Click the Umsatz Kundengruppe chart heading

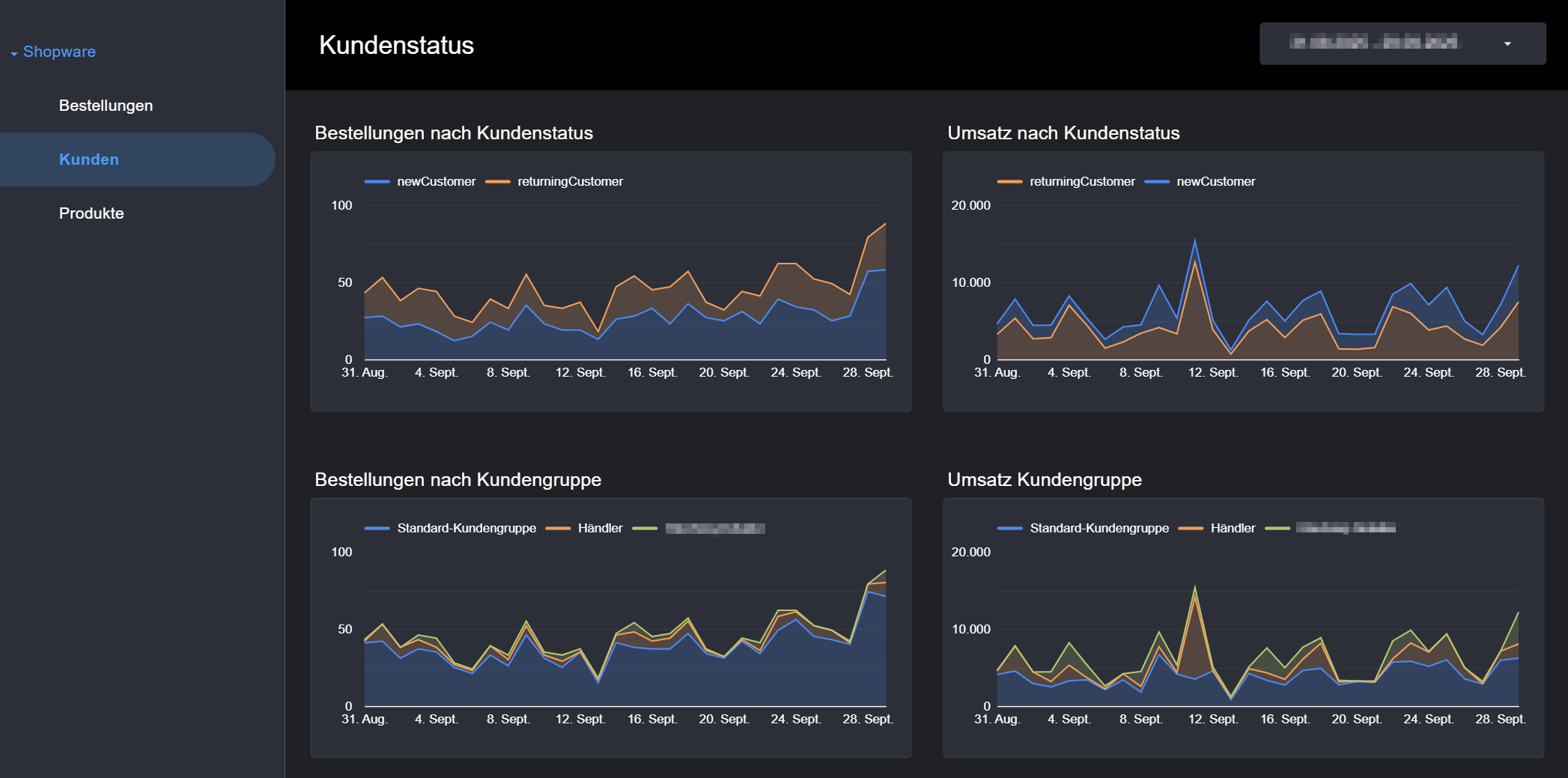tap(1044, 479)
